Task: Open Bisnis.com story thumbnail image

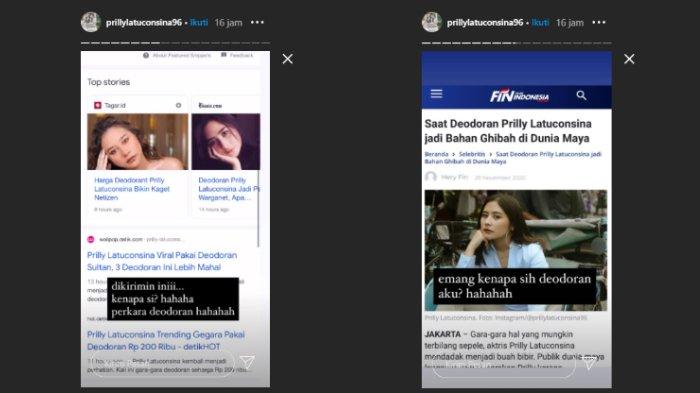Action: pos(226,142)
